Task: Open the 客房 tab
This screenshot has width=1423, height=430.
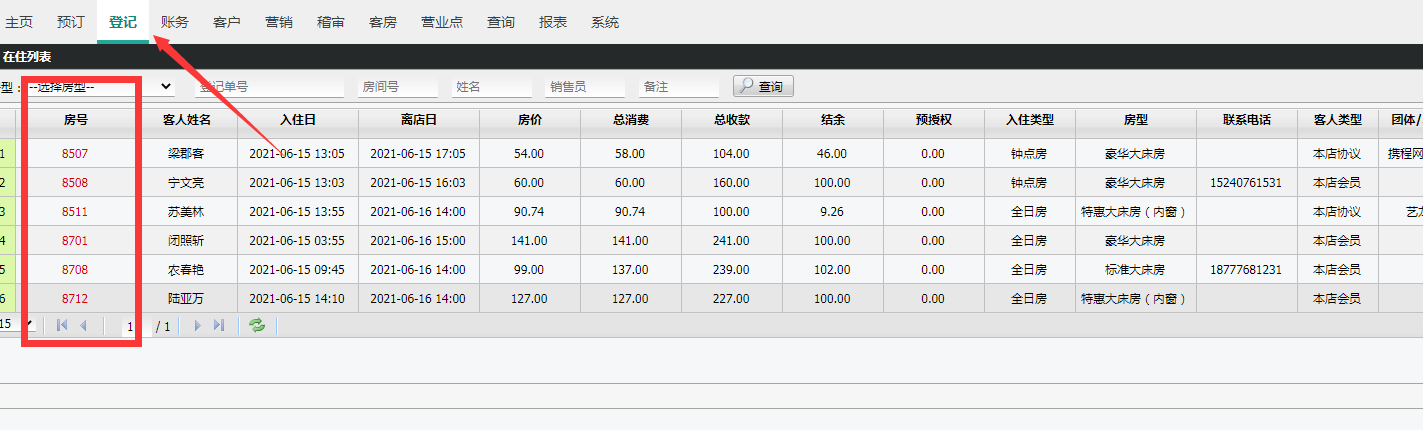Action: pyautogui.click(x=383, y=22)
